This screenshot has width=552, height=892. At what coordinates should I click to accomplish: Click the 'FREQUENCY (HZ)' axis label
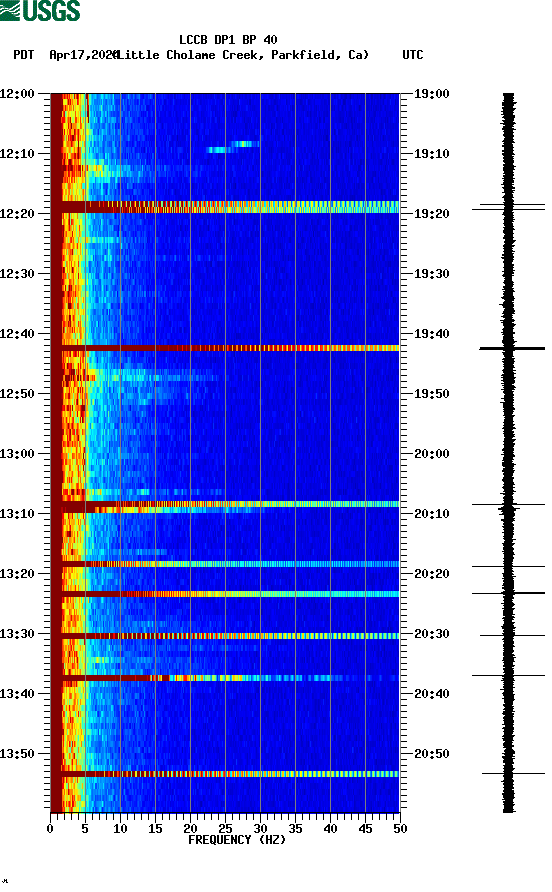click(x=237, y=840)
